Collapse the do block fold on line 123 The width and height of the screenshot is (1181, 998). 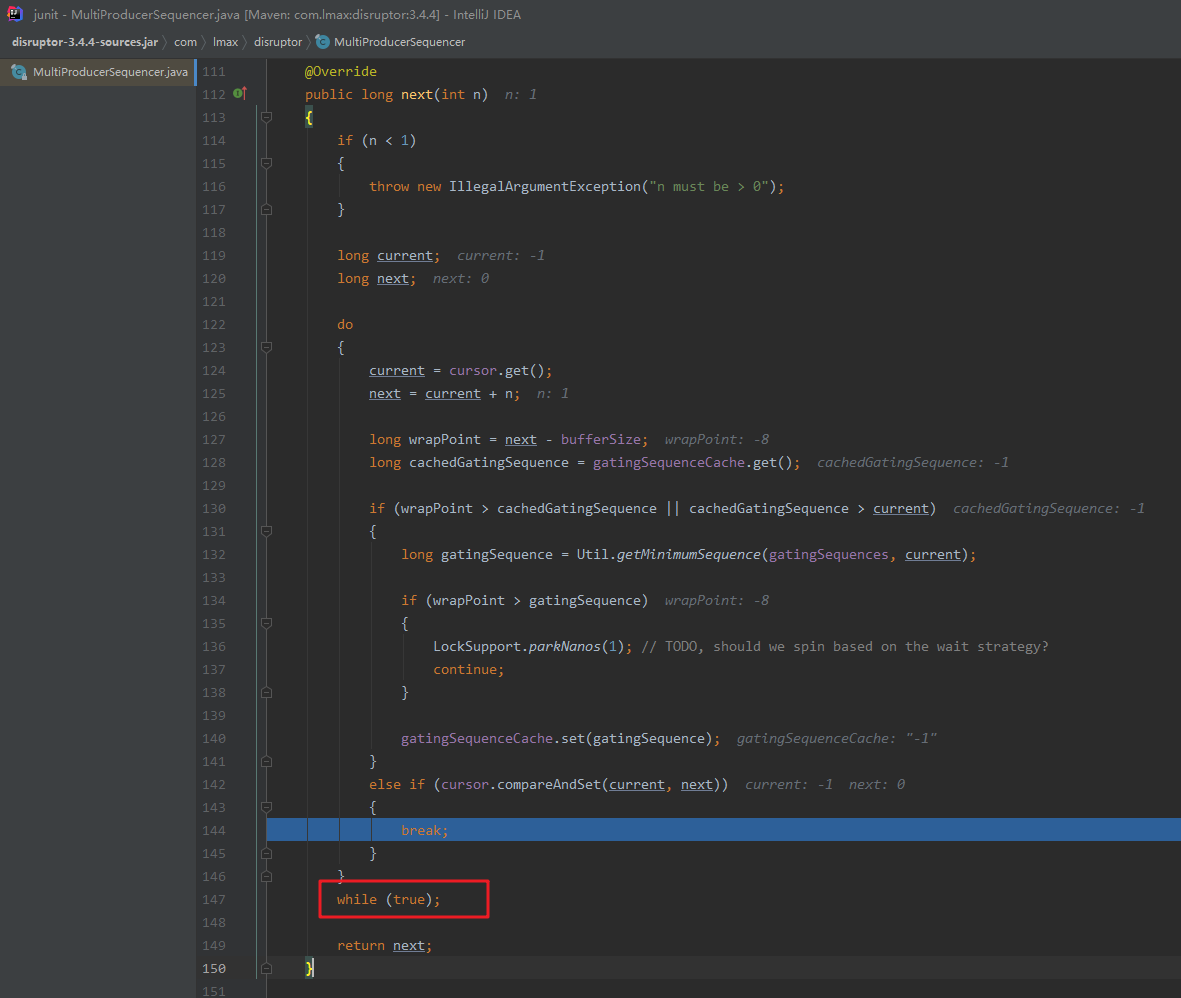(266, 347)
